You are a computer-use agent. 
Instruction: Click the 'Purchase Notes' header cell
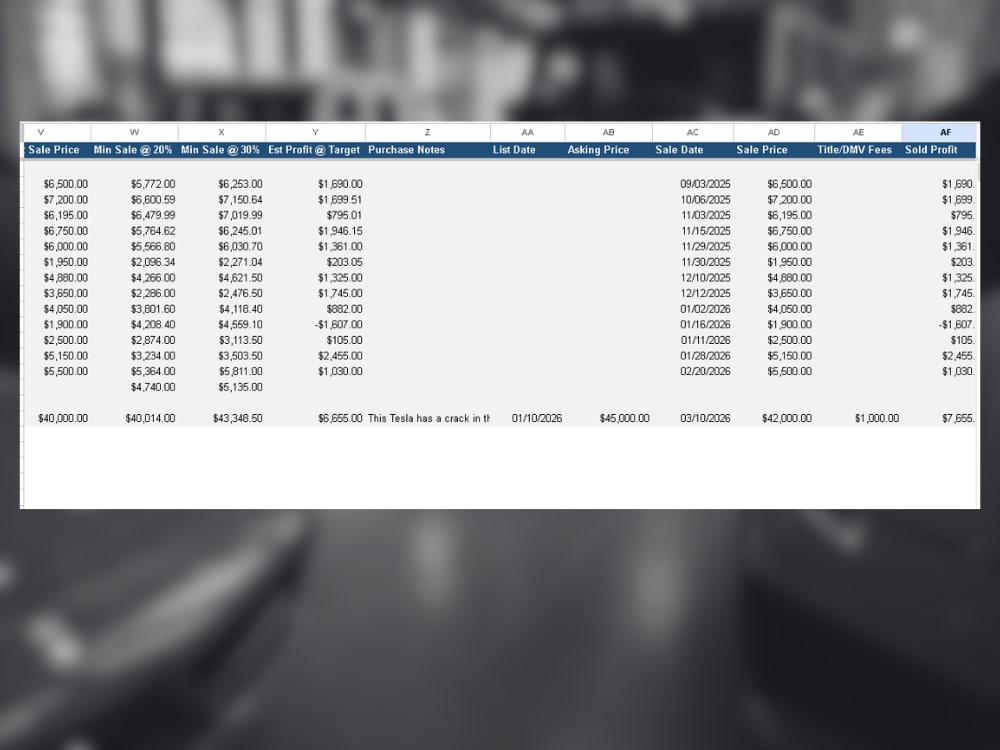tap(427, 150)
